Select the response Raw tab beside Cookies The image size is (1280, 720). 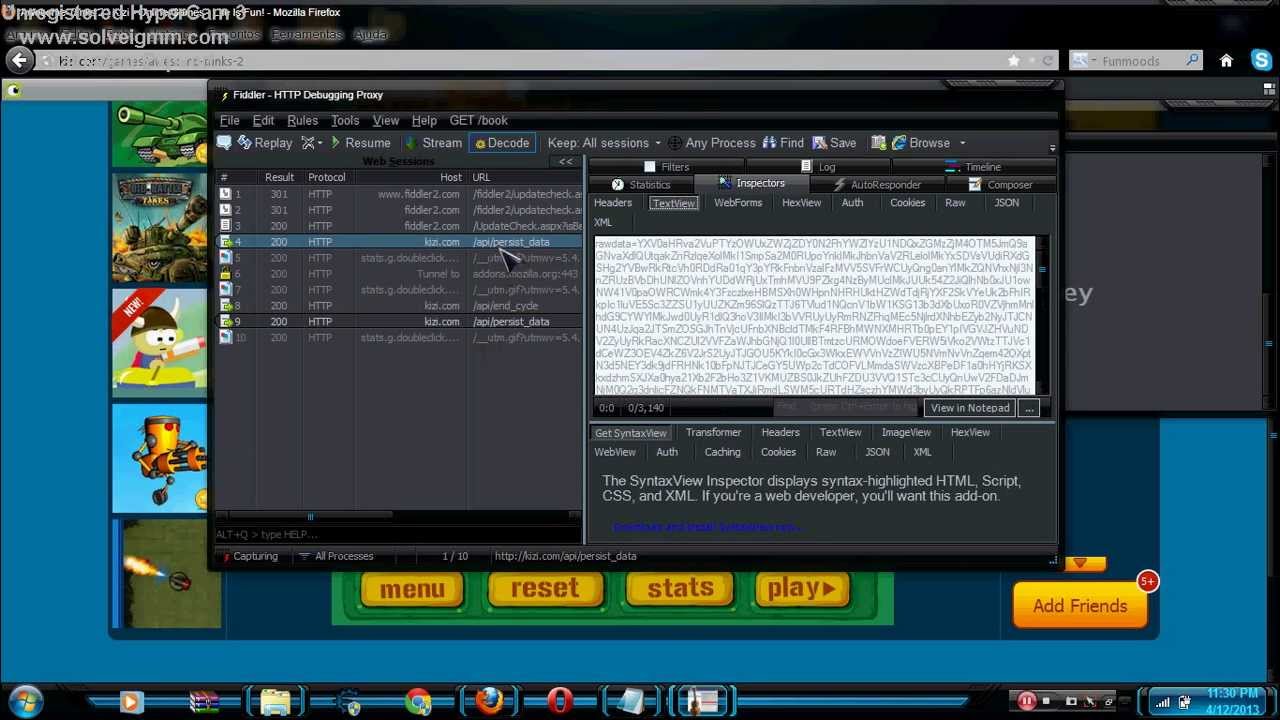tap(826, 452)
